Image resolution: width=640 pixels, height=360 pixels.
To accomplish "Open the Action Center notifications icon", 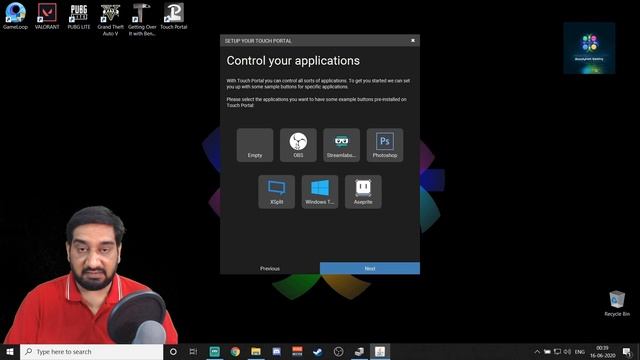I will coord(627,351).
